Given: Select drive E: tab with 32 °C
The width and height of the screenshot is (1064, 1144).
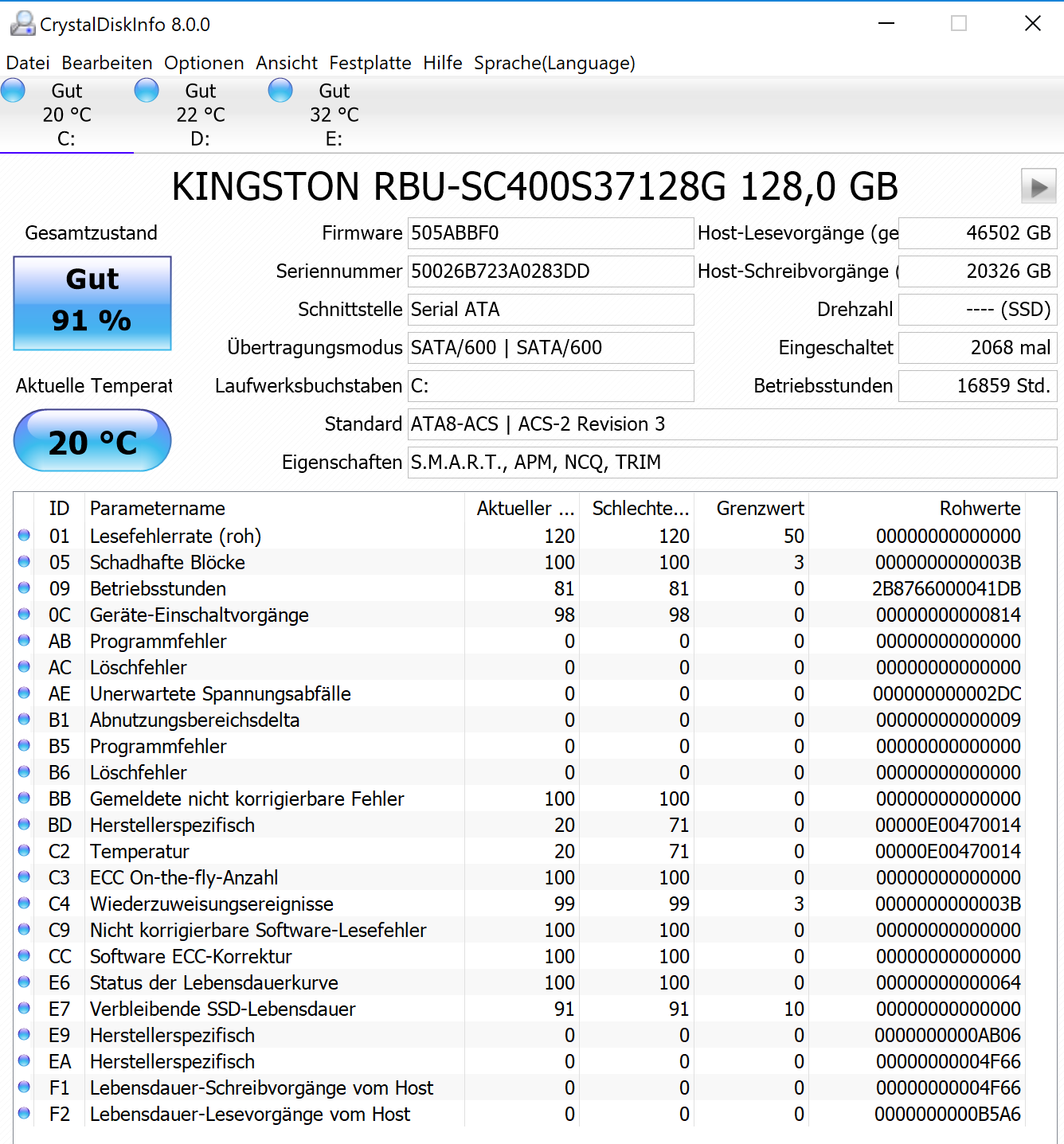Looking at the screenshot, I should click(334, 115).
